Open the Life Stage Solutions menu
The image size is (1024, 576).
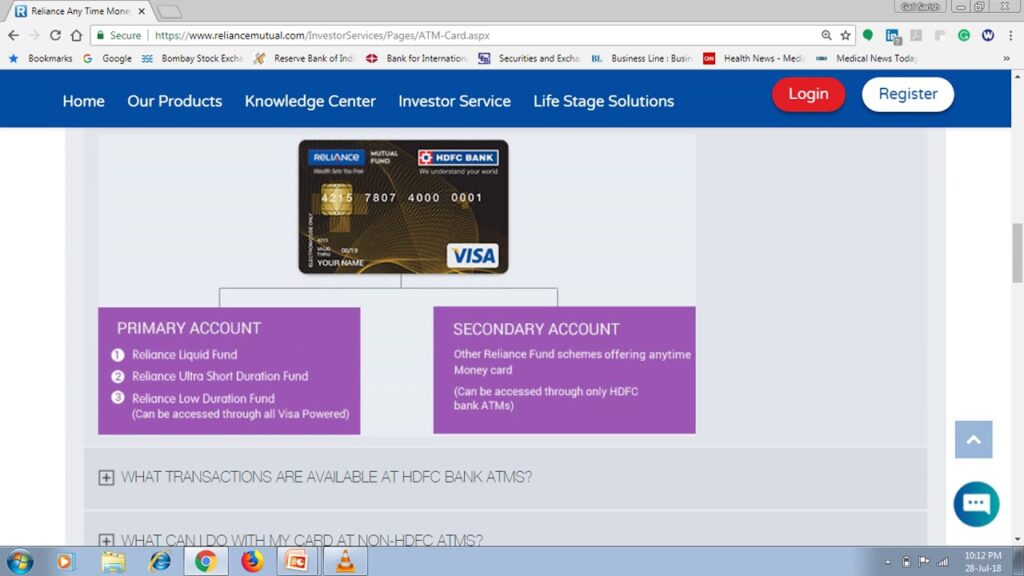(x=603, y=101)
